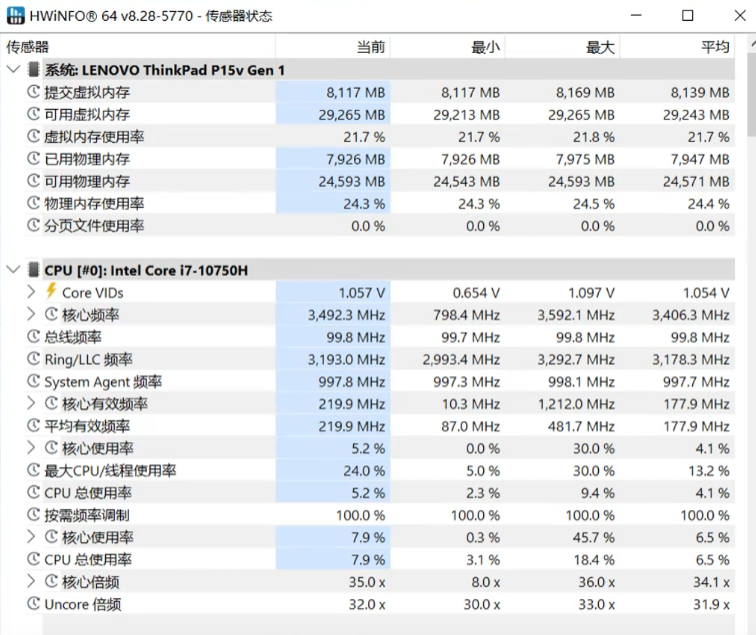Click the clock icon beside 平均有效频率

coord(33,425)
